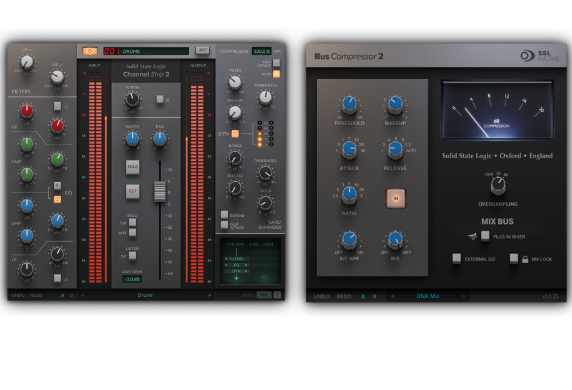This screenshot has height=390, width=572.
Task: Select preset slot B in Bus Compressor
Action: (374, 296)
